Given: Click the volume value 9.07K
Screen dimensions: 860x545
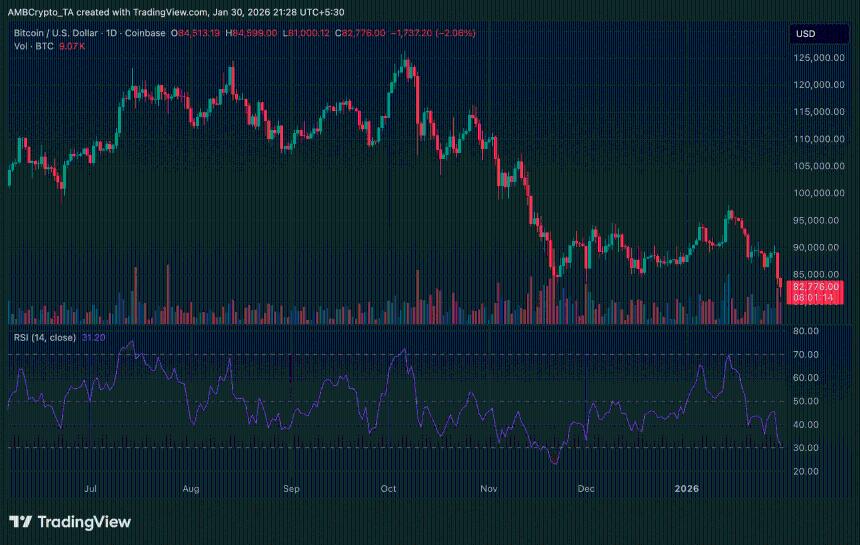Looking at the screenshot, I should click(x=72, y=46).
